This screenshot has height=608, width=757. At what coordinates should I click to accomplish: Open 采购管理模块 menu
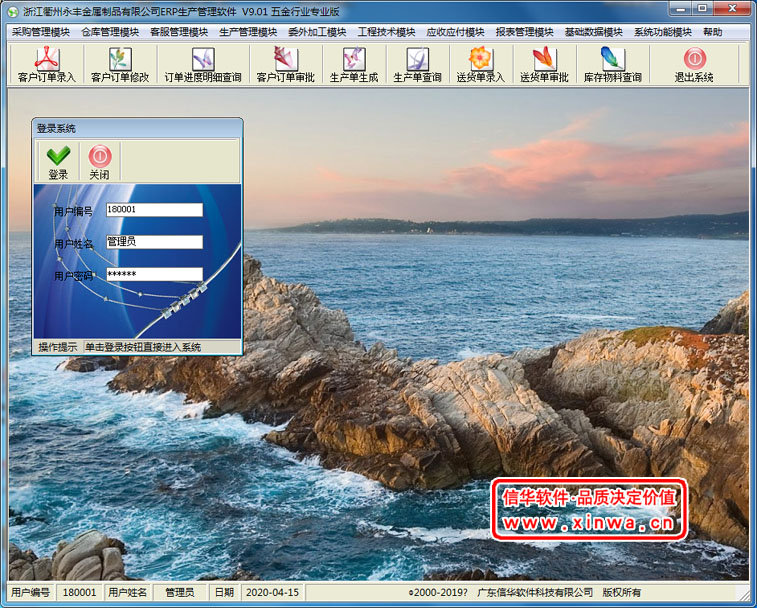click(41, 32)
